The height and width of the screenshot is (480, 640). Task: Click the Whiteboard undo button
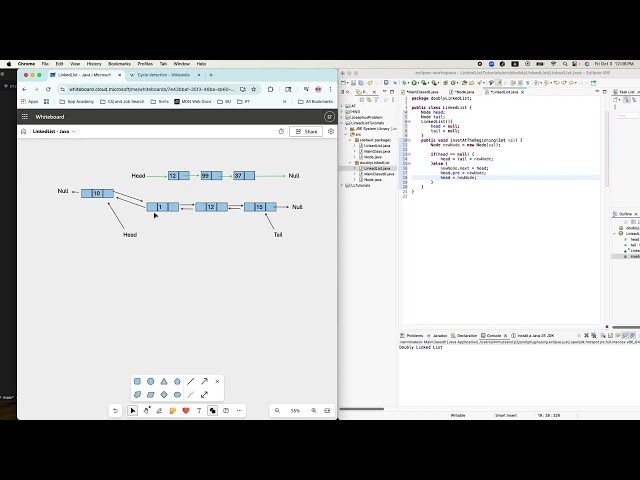(x=115, y=411)
